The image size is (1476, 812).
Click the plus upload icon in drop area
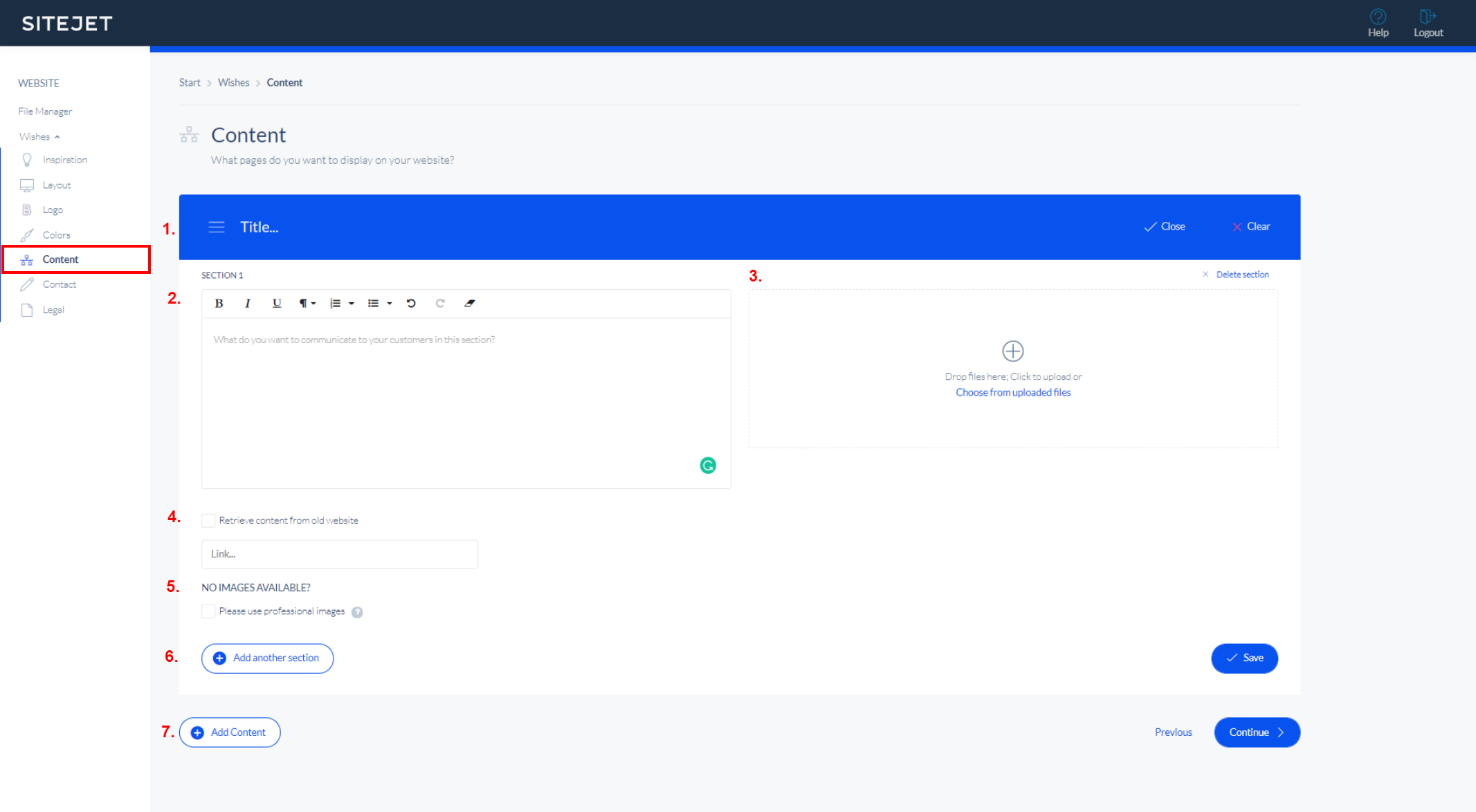pos(1012,351)
